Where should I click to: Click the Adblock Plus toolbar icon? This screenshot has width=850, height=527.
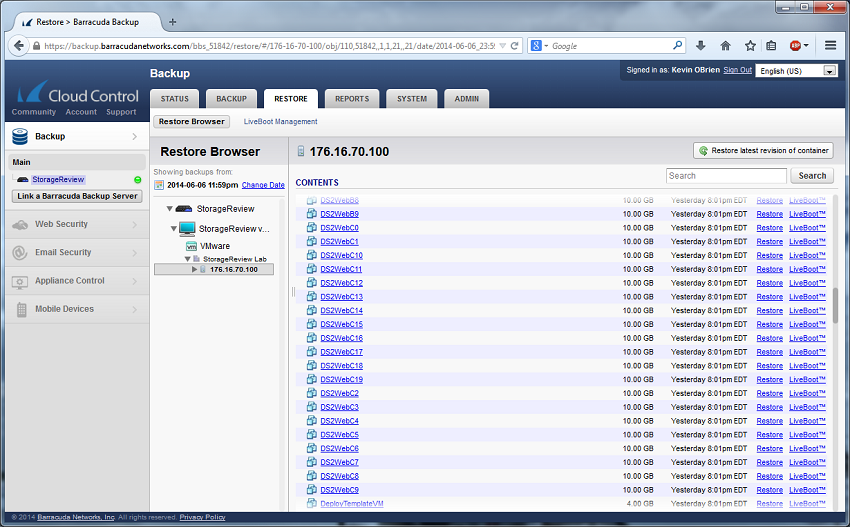(795, 46)
